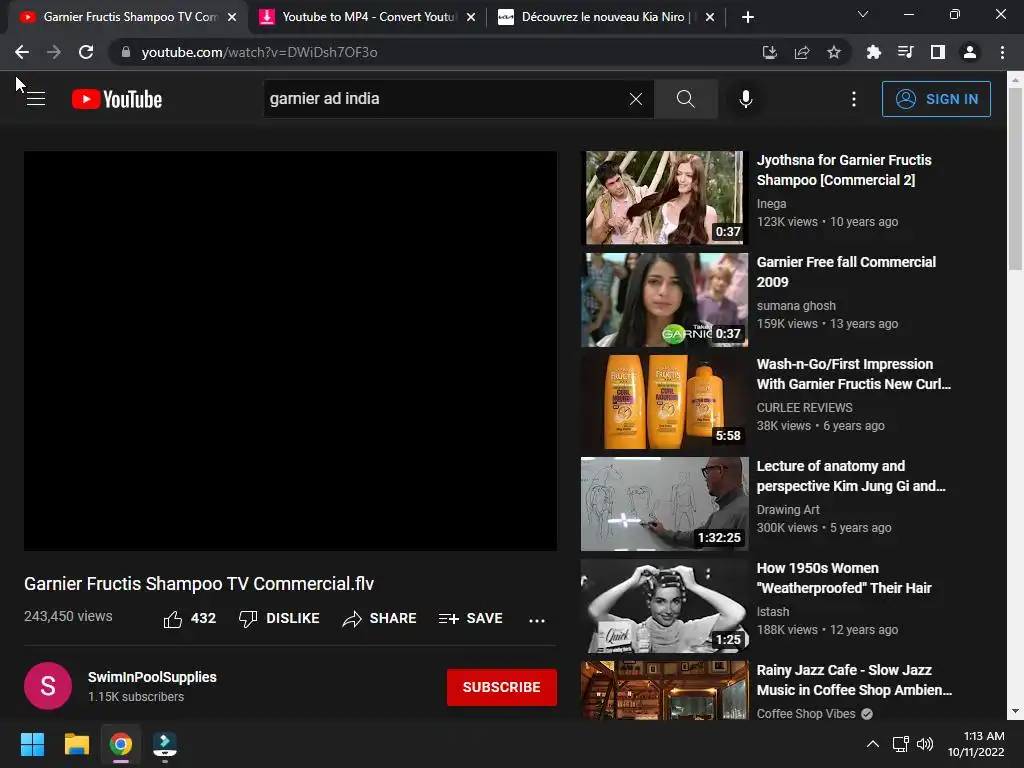Screen dimensions: 1024x768
Task: Click SAVE to playlist button
Action: (x=471, y=618)
